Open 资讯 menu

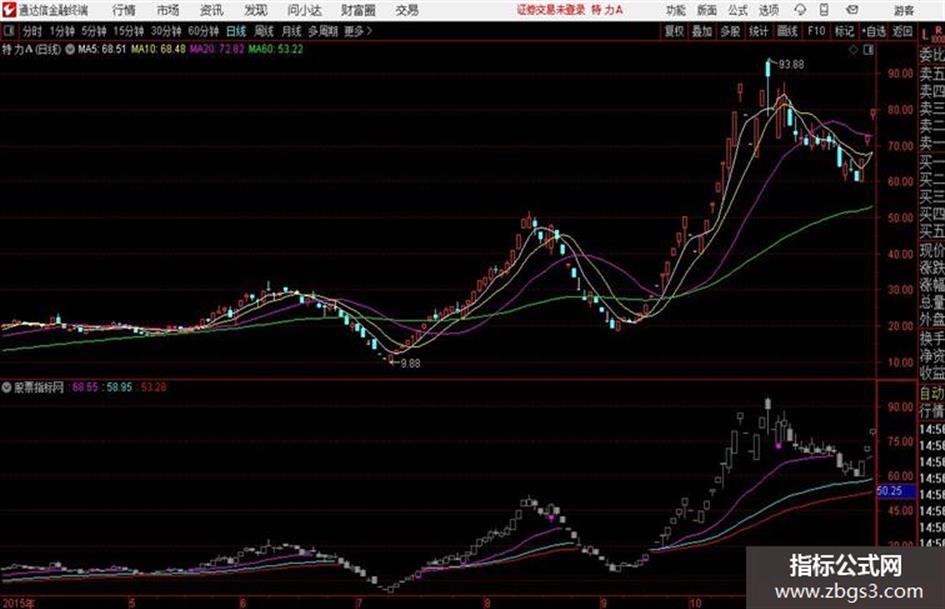tap(212, 10)
